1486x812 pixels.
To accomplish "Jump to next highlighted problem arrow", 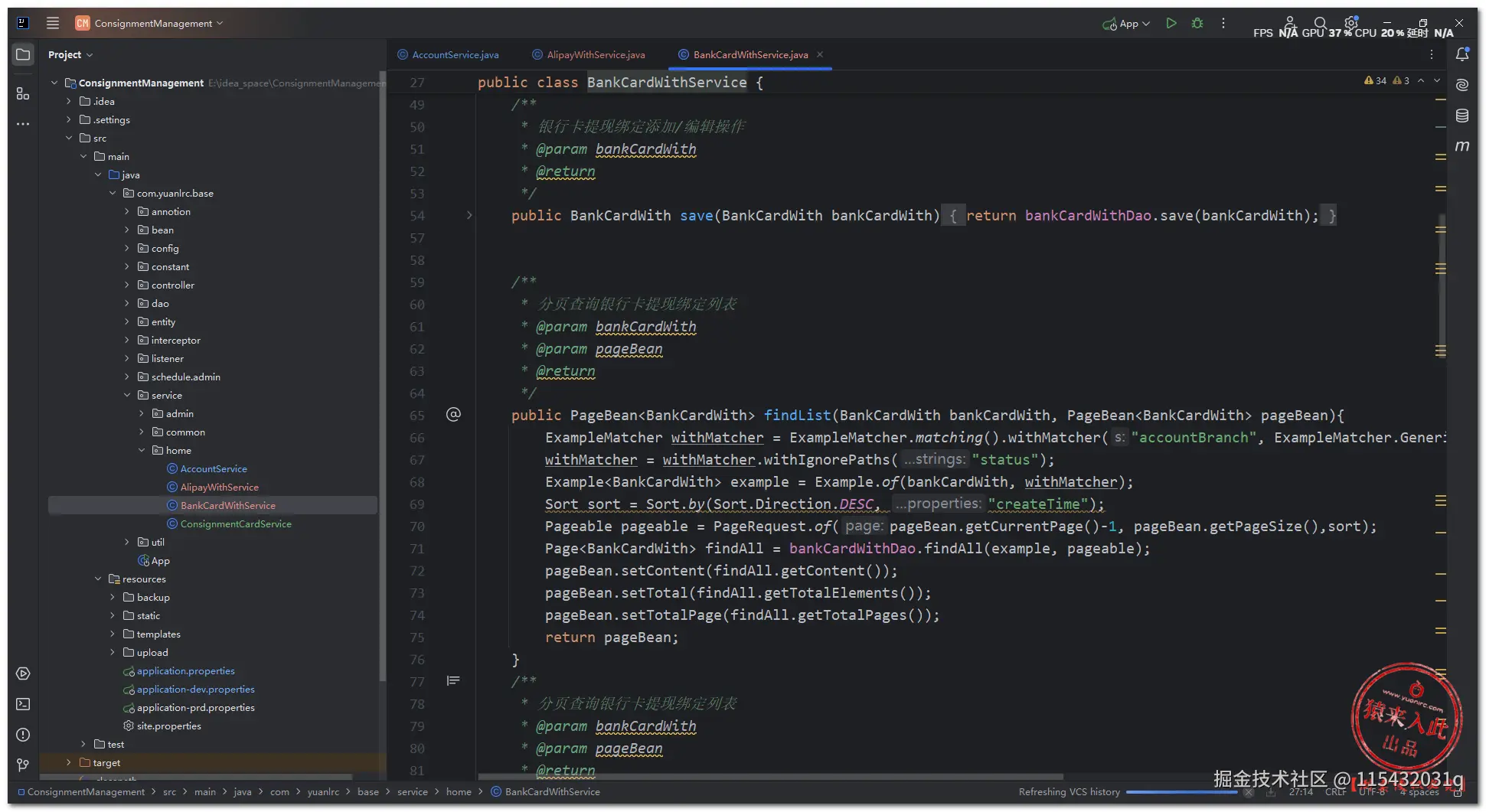I will click(x=1437, y=80).
